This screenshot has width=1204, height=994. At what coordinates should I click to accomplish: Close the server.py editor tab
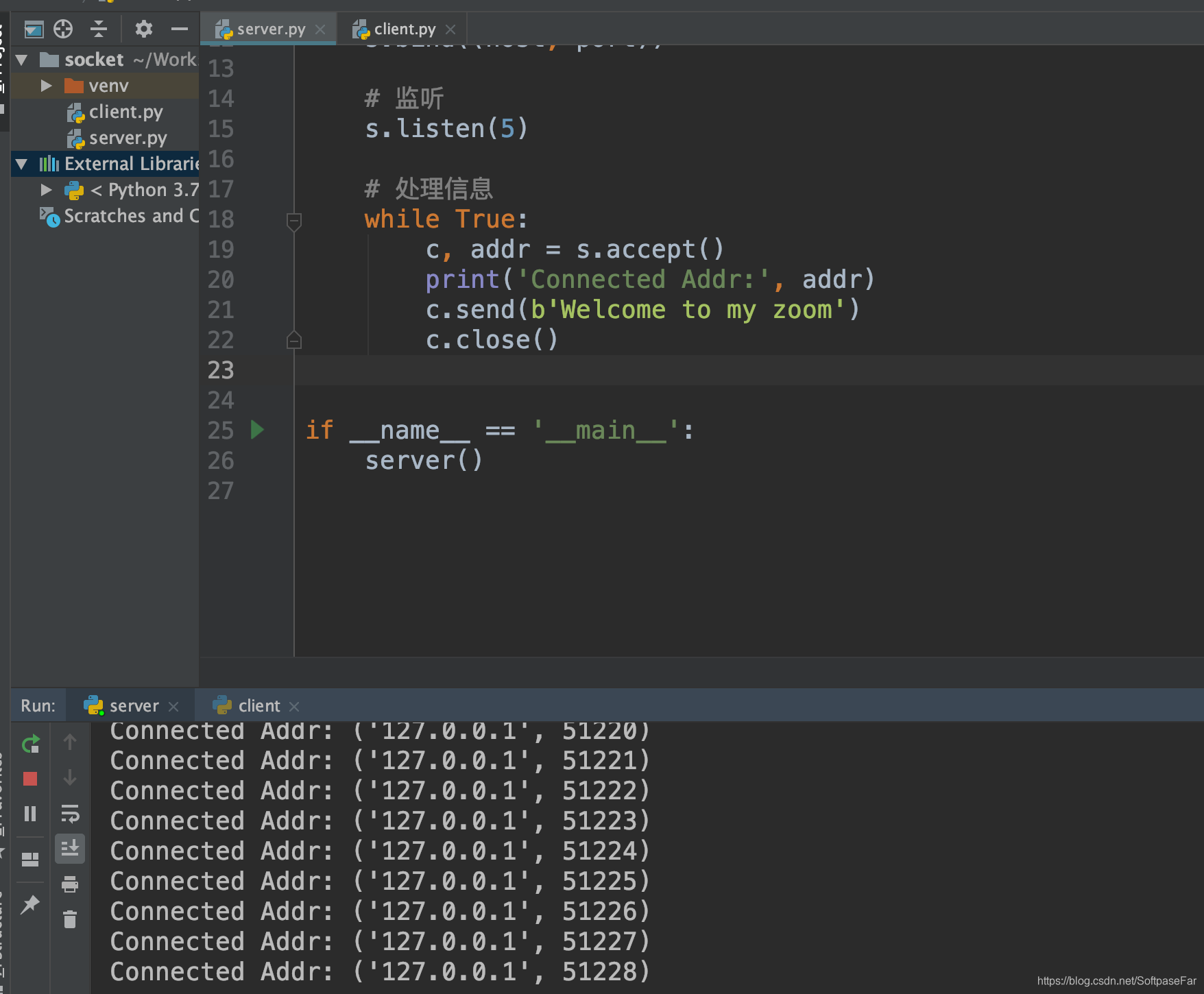pyautogui.click(x=320, y=29)
